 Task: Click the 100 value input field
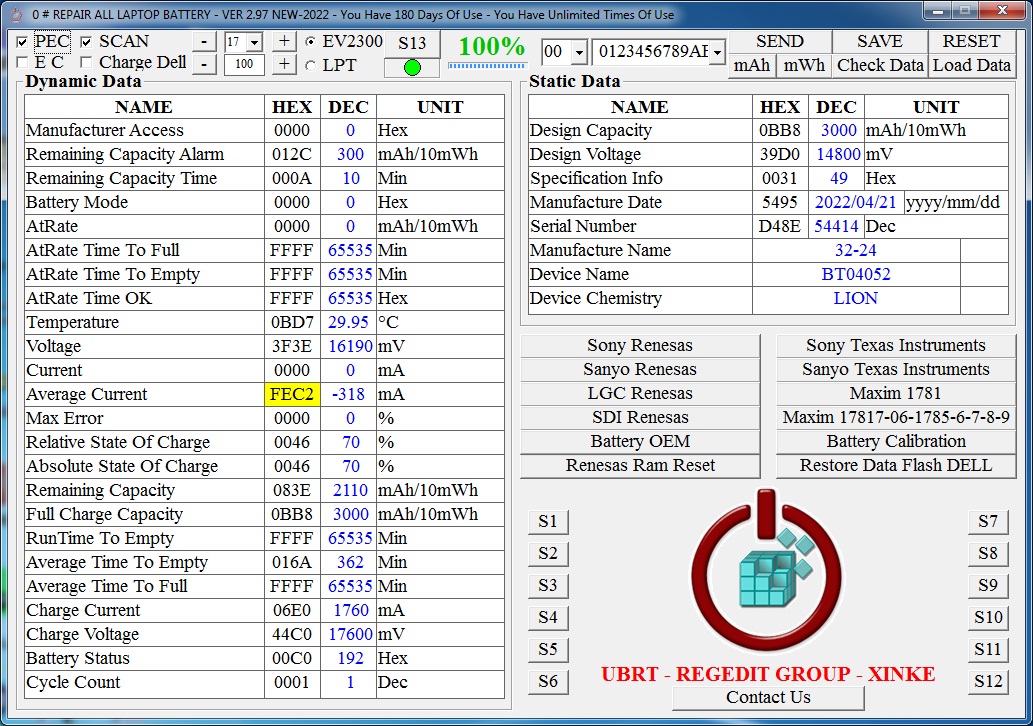pyautogui.click(x=244, y=64)
